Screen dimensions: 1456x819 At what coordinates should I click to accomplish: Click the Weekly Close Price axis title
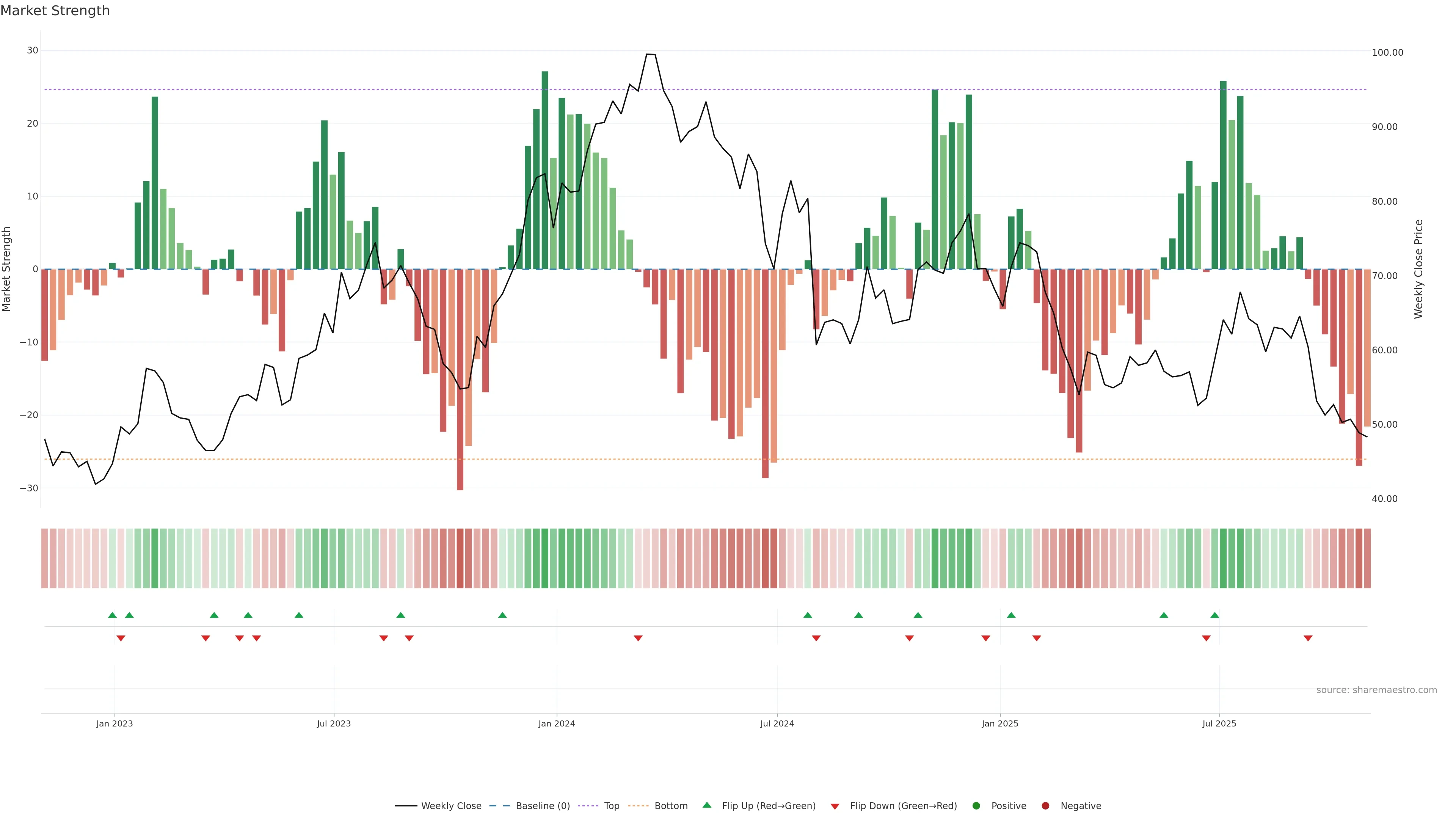1418,269
